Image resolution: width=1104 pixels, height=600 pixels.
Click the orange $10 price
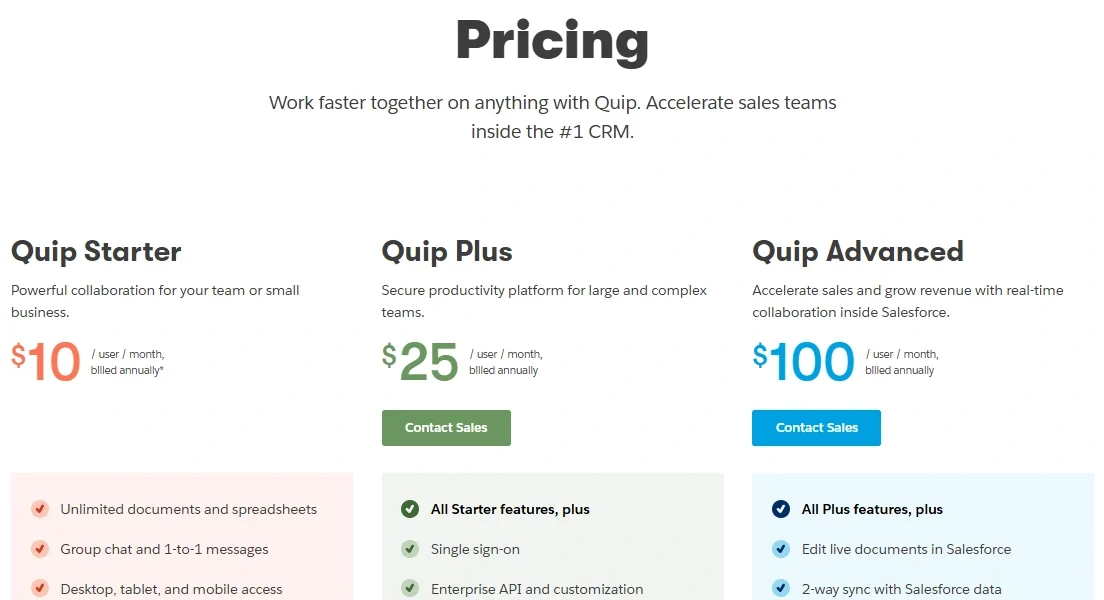pyautogui.click(x=46, y=361)
